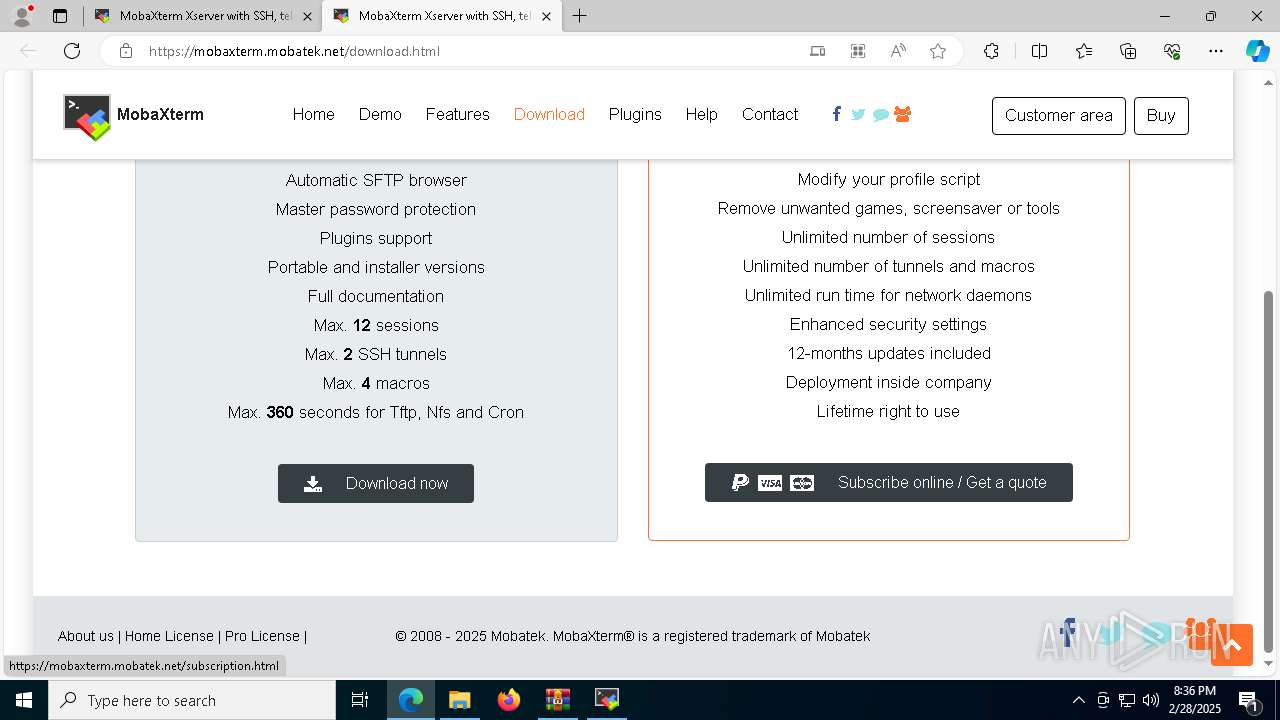Viewport: 1280px width, 720px height.
Task: Refresh the page in Edge
Action: point(72,51)
